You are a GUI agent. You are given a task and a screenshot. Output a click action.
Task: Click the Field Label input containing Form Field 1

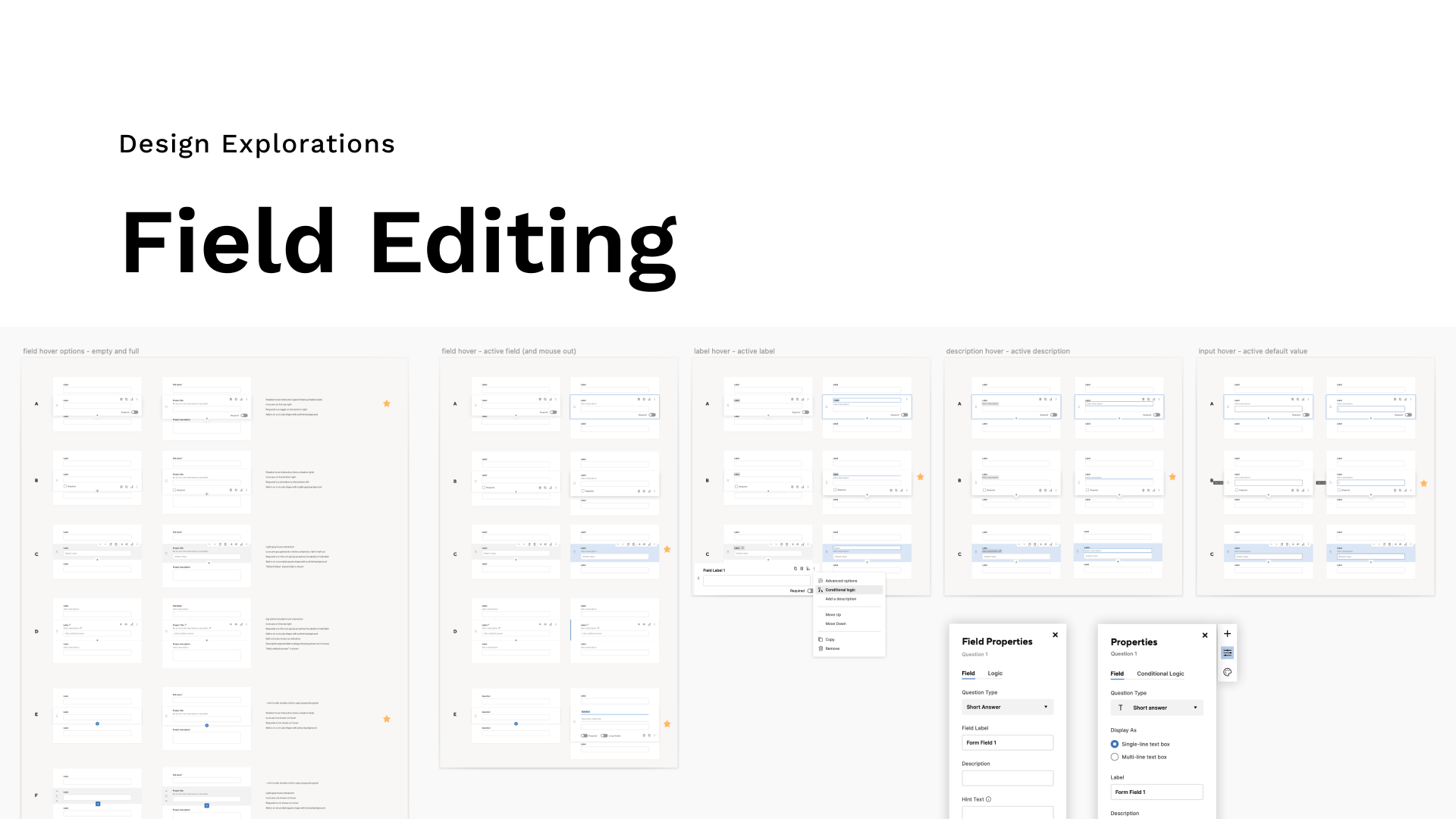point(1007,742)
